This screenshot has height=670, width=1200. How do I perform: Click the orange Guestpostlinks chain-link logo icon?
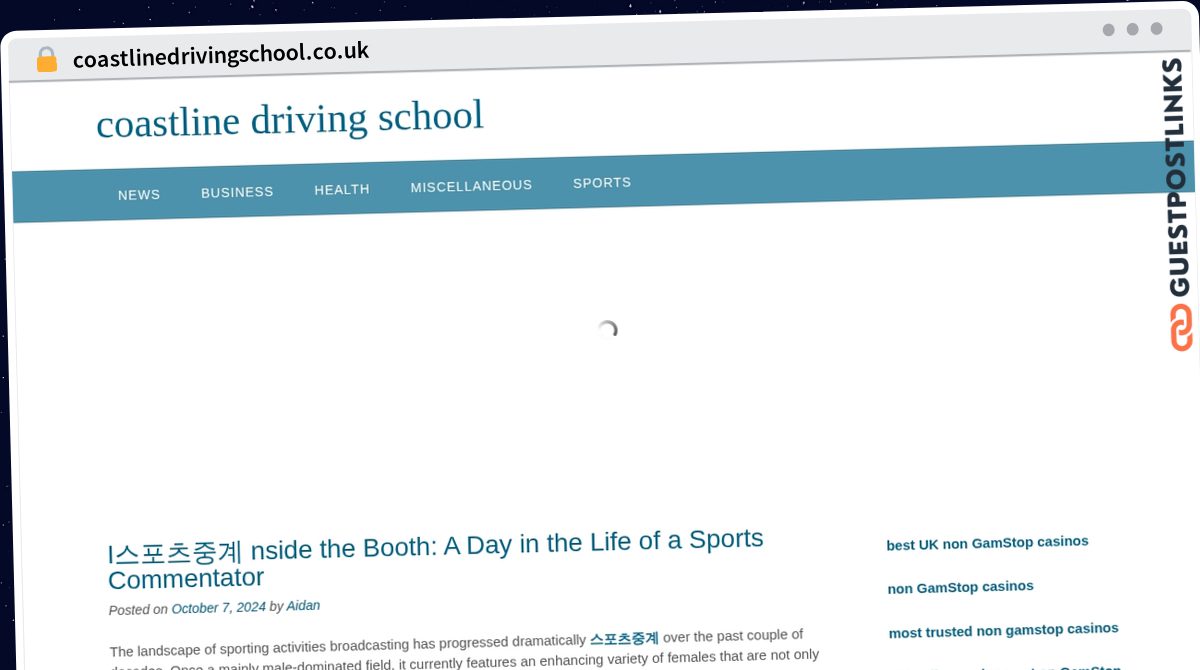(x=1181, y=327)
